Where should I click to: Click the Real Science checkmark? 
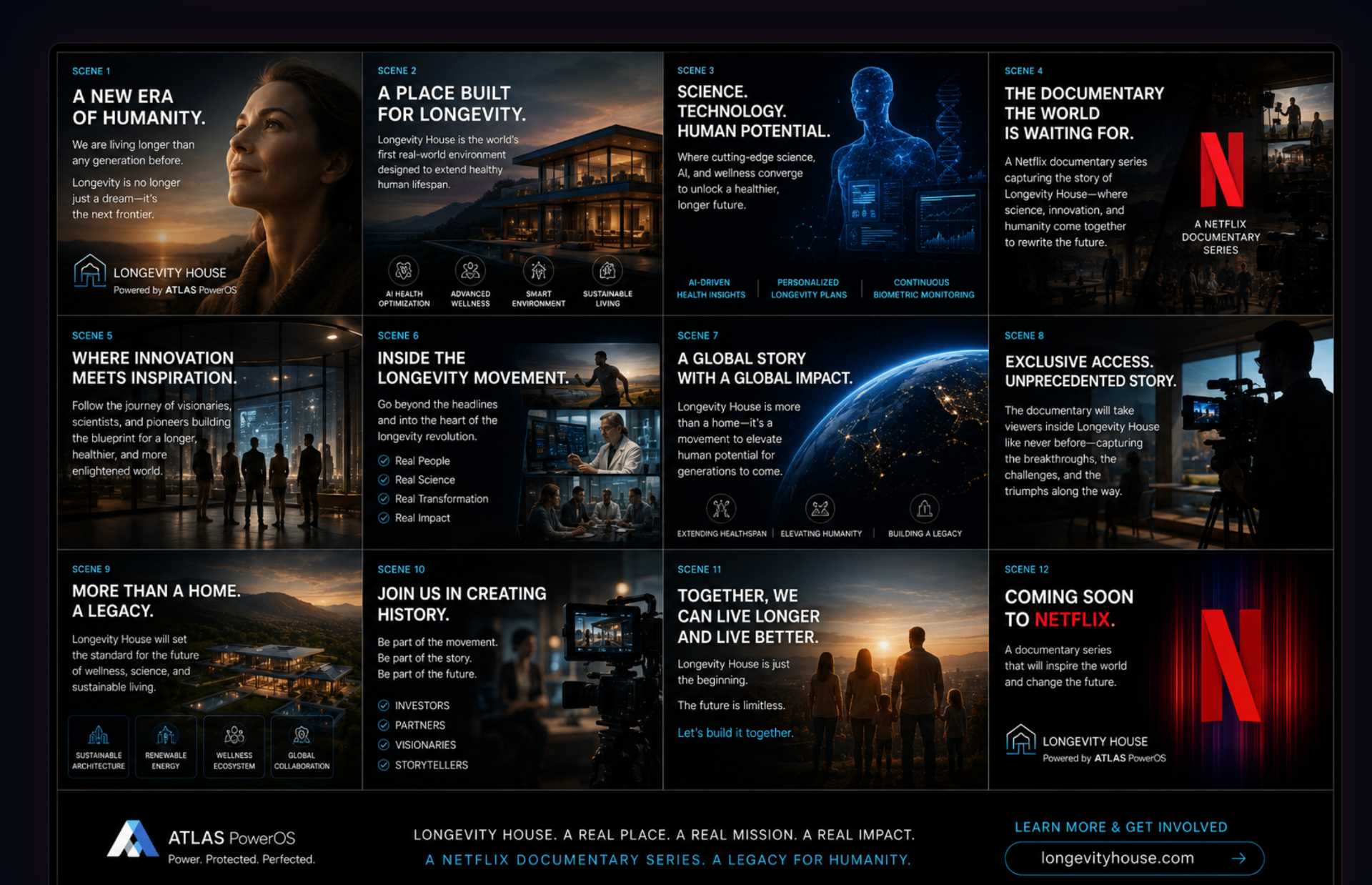coord(384,480)
